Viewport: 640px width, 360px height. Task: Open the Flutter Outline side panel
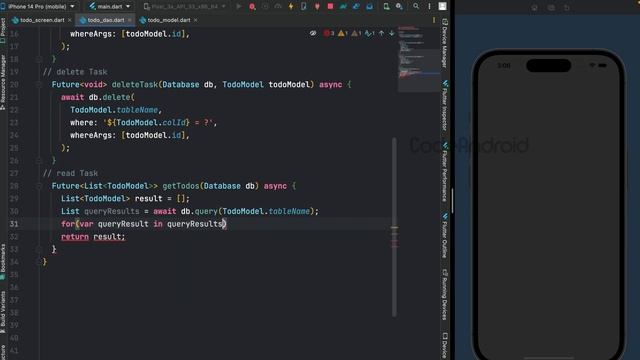(445, 236)
